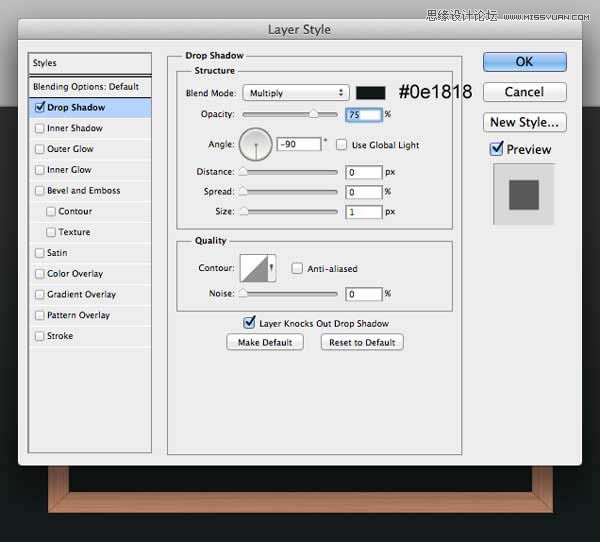The height and width of the screenshot is (542, 600).
Task: Click Reset to Default button
Action: point(362,342)
